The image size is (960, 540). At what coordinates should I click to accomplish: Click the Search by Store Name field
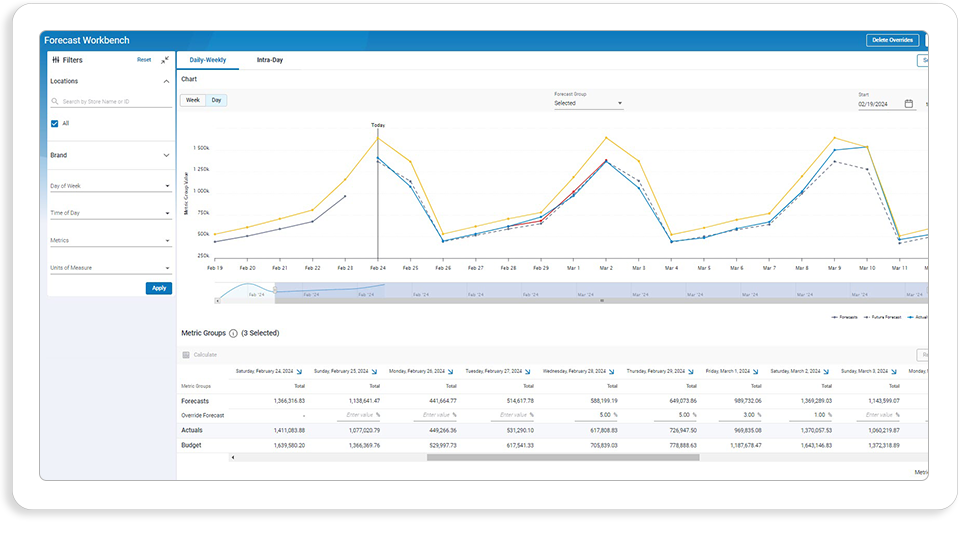110,102
